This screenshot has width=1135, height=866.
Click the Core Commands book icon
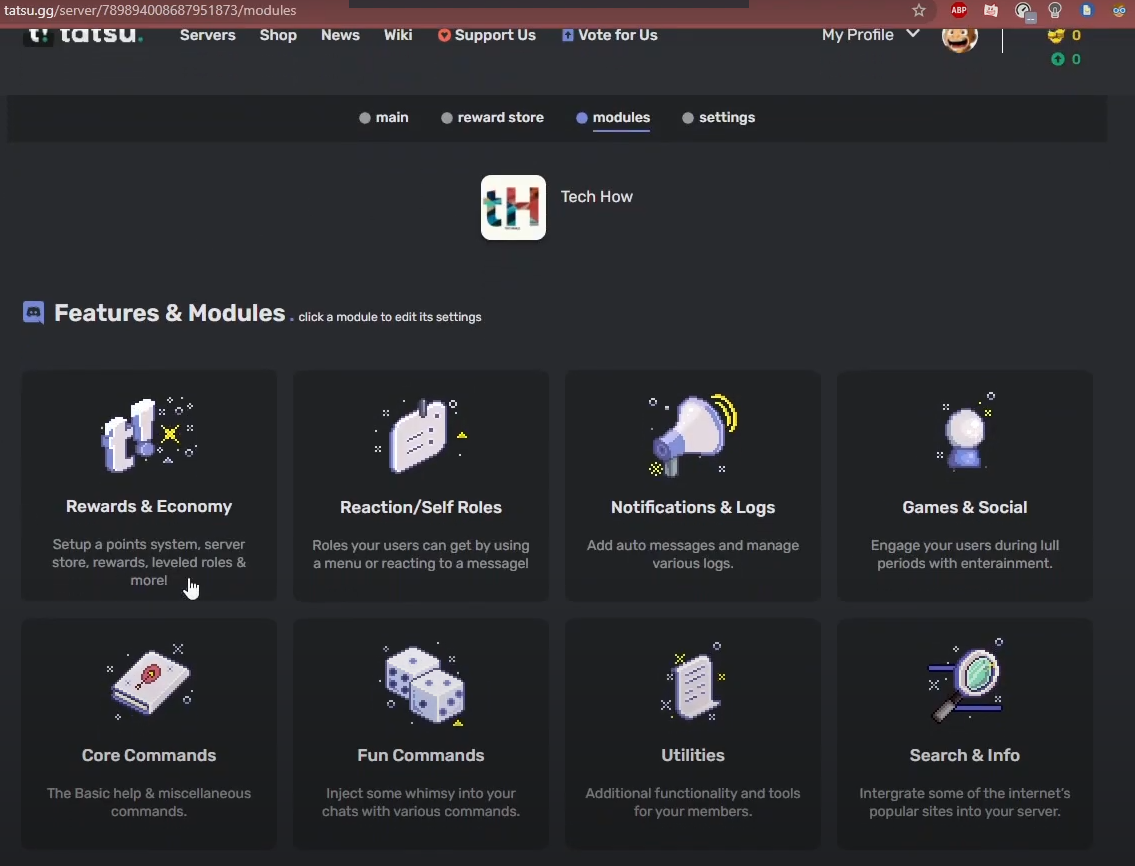149,681
